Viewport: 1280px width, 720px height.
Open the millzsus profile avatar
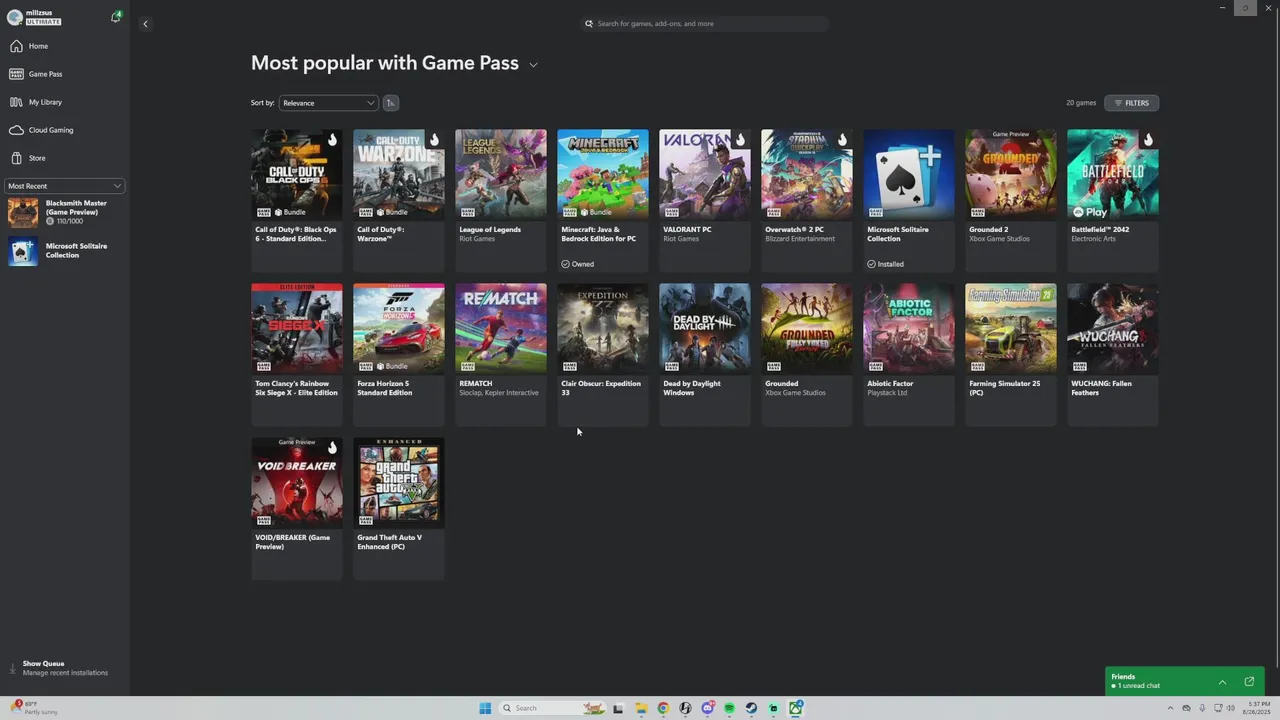pos(15,17)
